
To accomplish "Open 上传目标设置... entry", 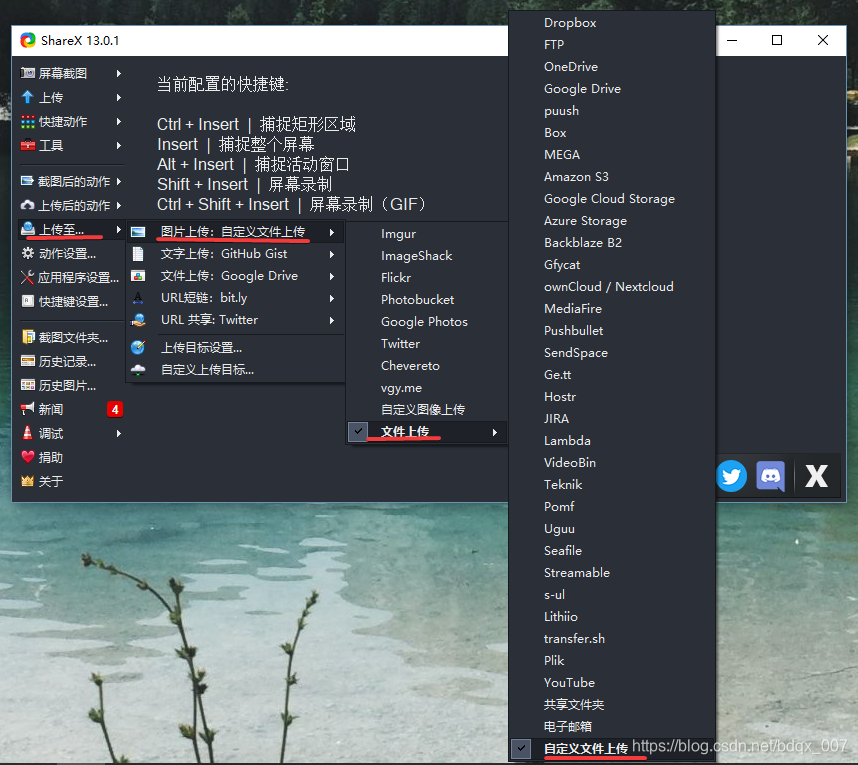I will tap(201, 347).
